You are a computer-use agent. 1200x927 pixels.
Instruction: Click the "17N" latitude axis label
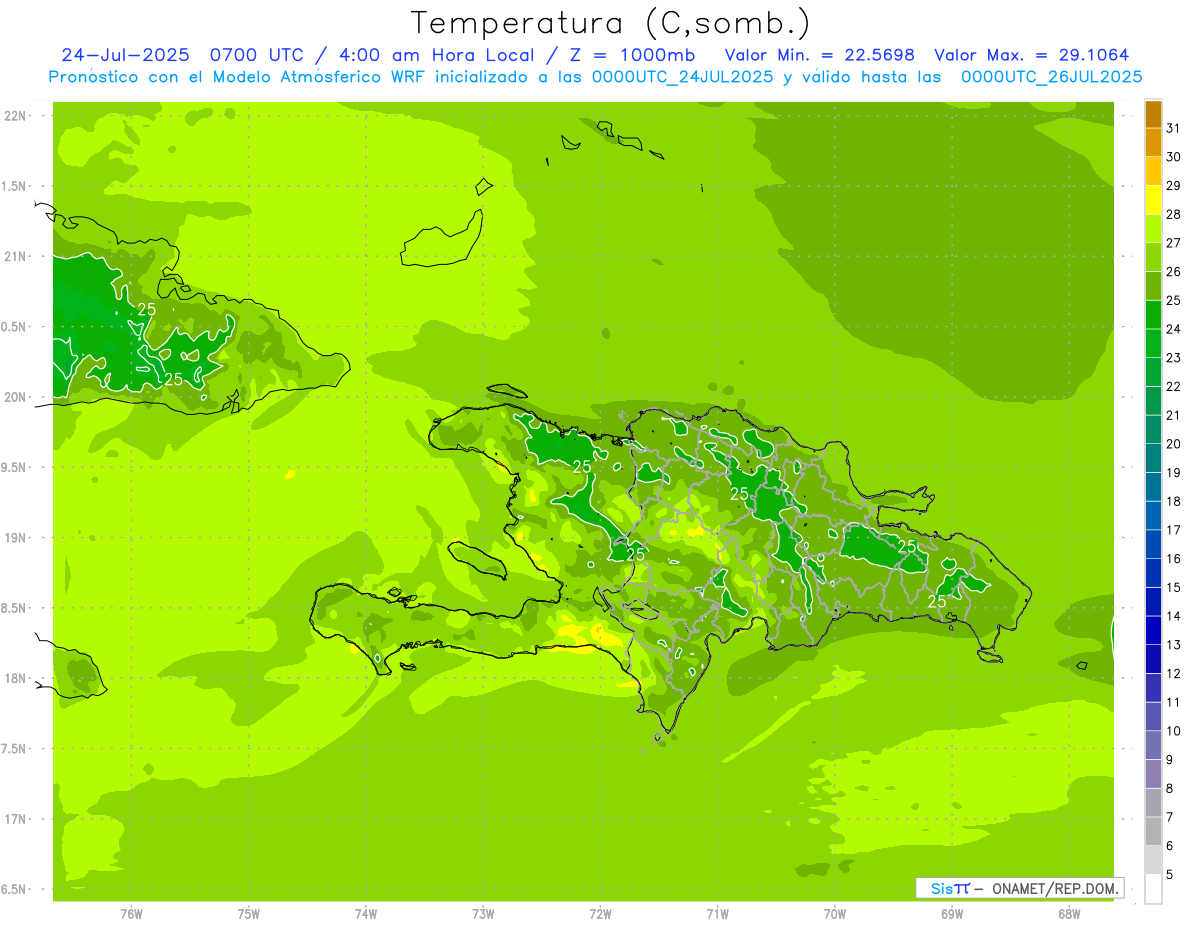tap(14, 819)
